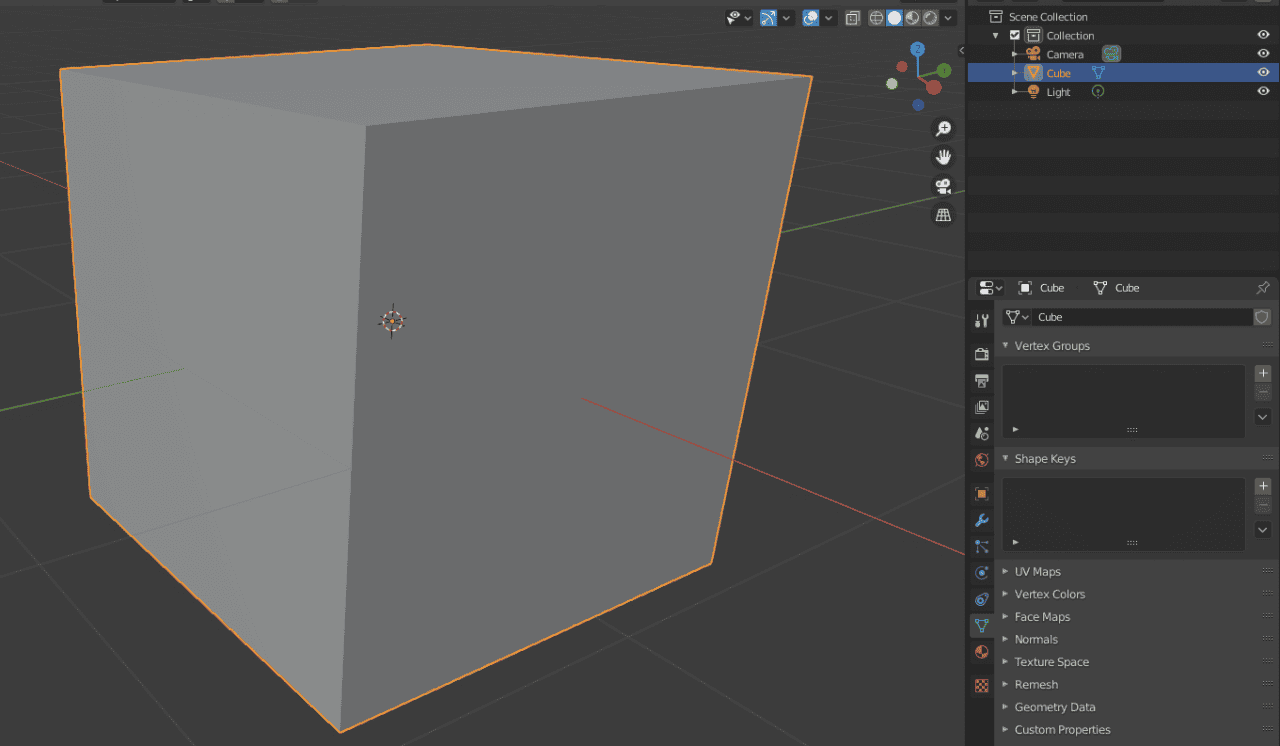Open Physics Properties in the properties sidebar
Viewport: 1280px width, 746px height.
click(981, 573)
